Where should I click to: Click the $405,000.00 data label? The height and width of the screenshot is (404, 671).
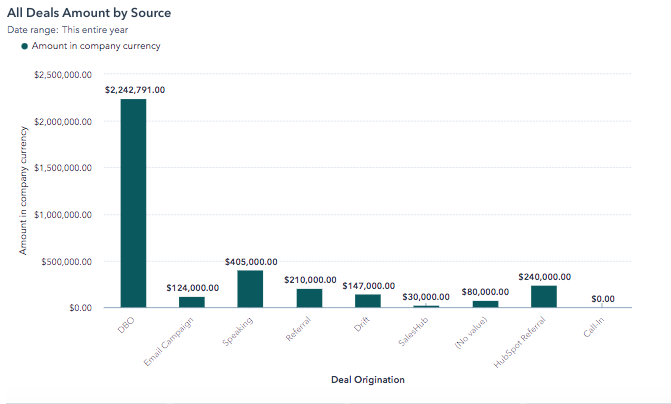[x=251, y=262]
